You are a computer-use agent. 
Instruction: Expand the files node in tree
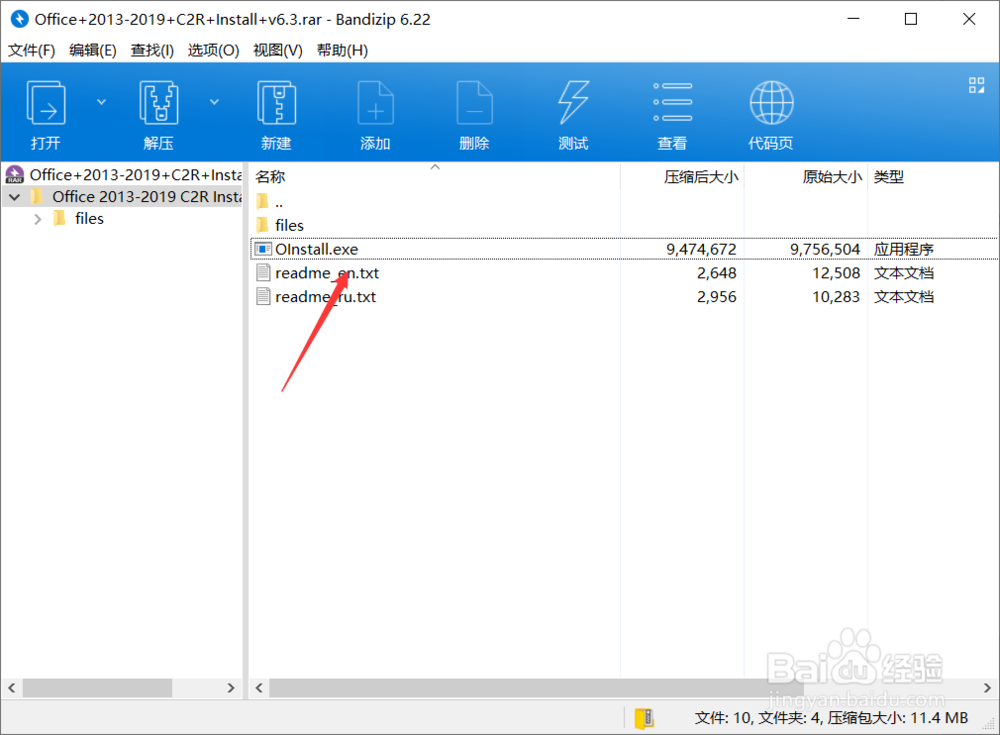point(38,219)
